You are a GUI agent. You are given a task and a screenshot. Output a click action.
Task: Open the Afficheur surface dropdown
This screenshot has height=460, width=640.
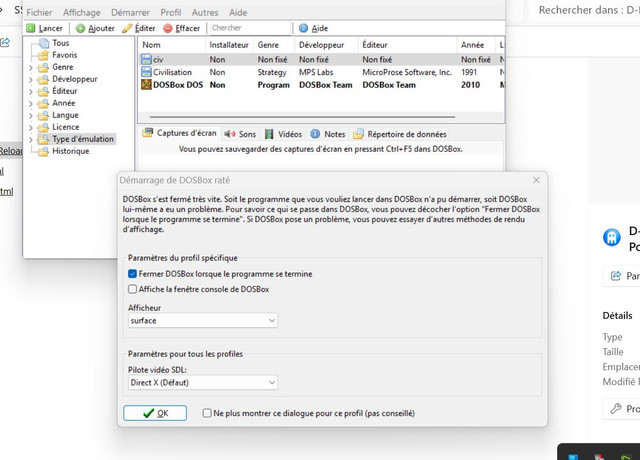click(203, 320)
